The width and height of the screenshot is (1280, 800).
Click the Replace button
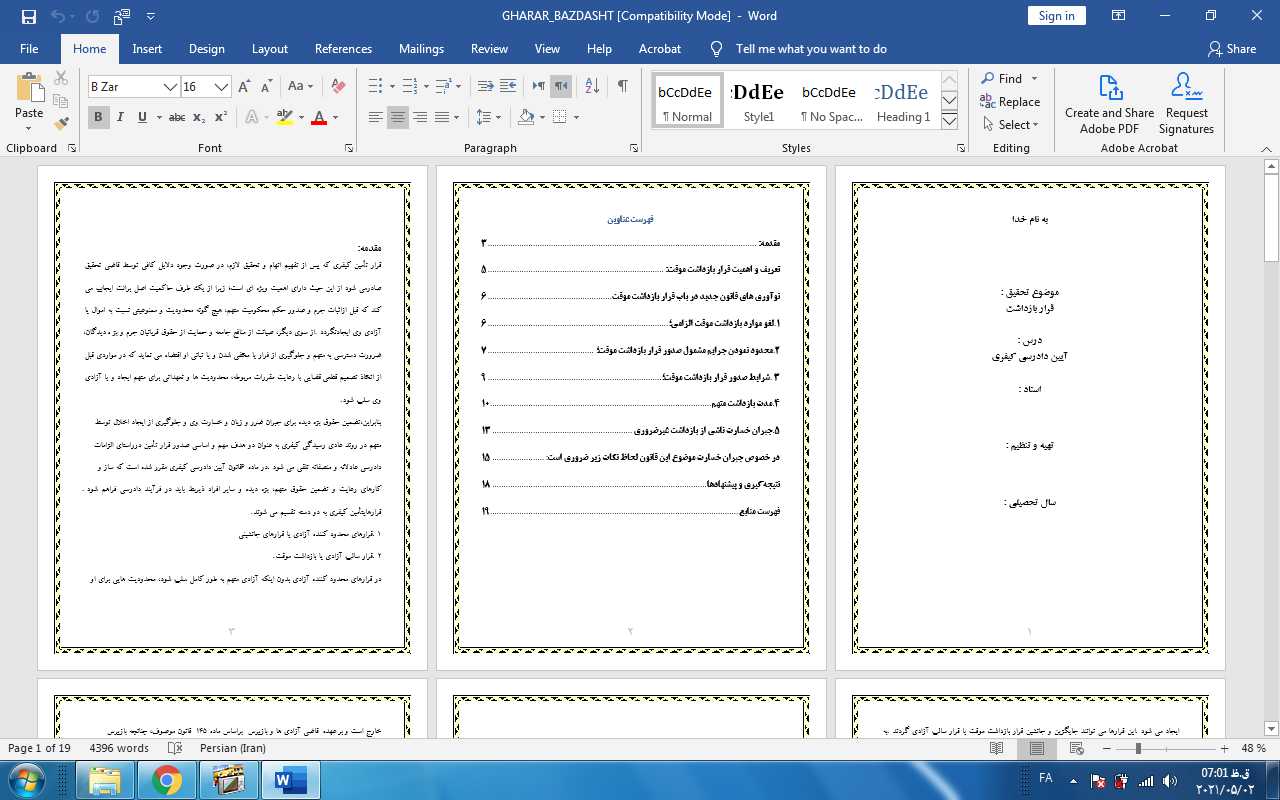click(1010, 101)
